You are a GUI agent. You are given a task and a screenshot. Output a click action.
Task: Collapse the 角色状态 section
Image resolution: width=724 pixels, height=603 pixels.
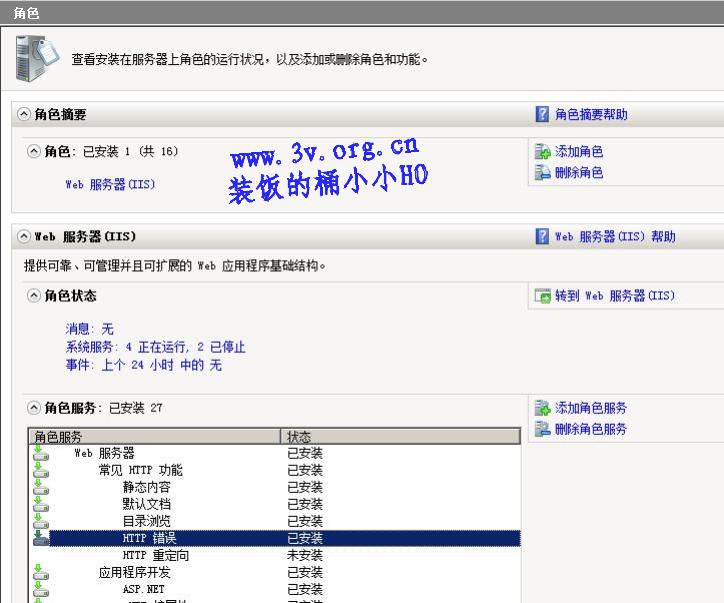click(x=34, y=296)
